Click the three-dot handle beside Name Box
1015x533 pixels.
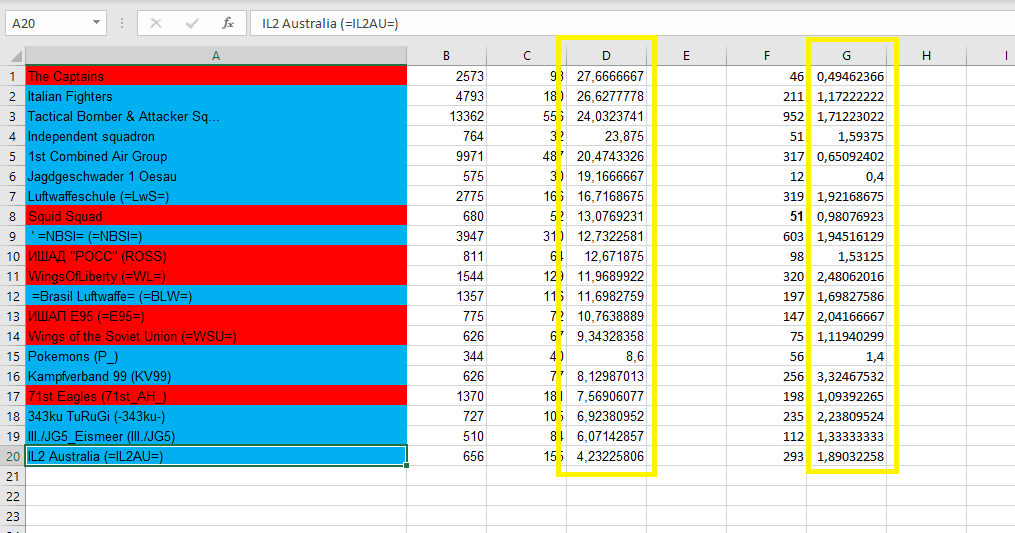coord(122,23)
